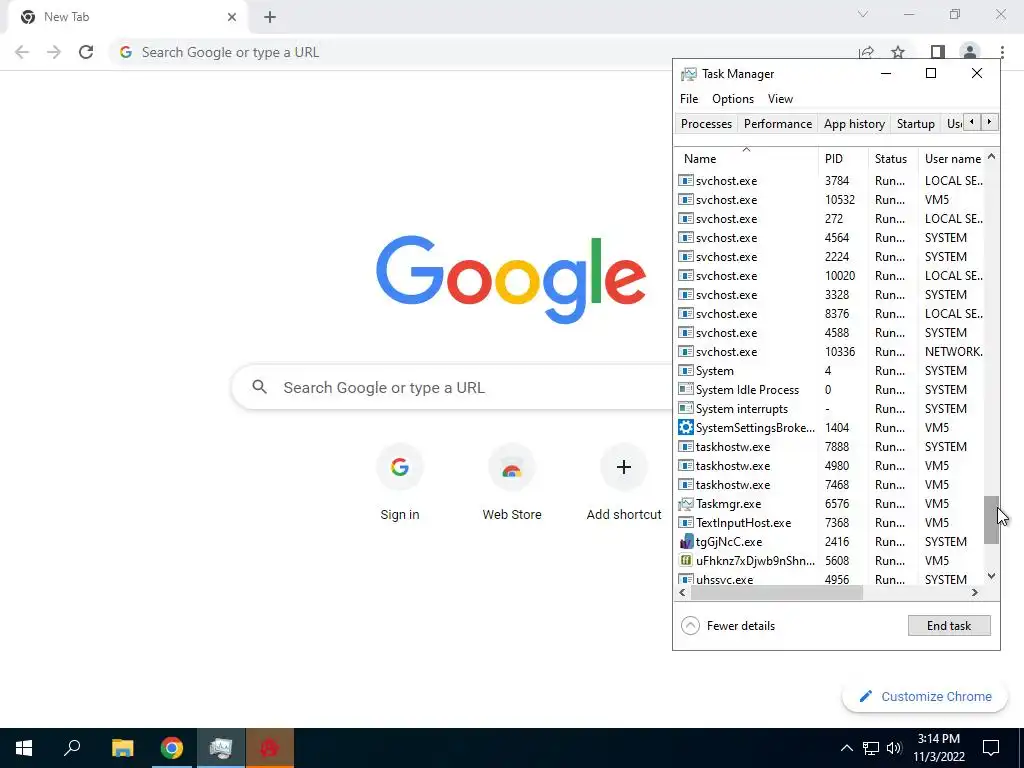The height and width of the screenshot is (768, 1024).
Task: Sort by the PID column header
Action: 843,159
